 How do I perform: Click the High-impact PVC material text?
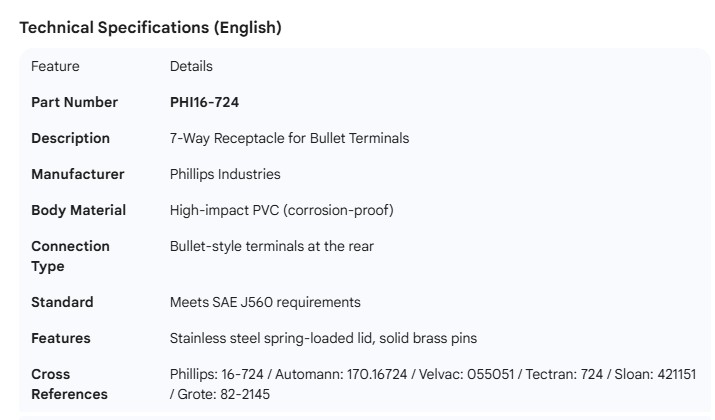pos(282,210)
